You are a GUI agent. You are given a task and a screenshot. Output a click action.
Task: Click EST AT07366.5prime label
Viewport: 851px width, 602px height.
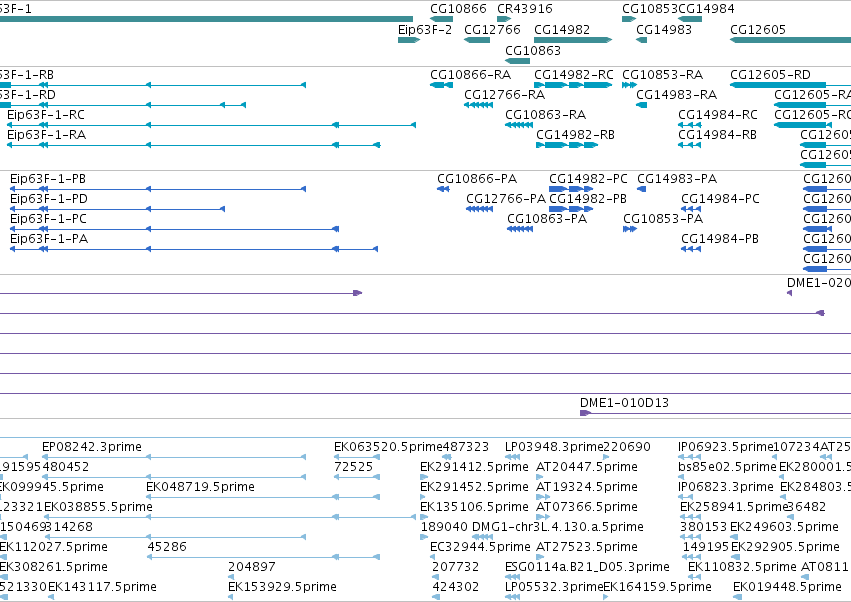pyautogui.click(x=587, y=507)
